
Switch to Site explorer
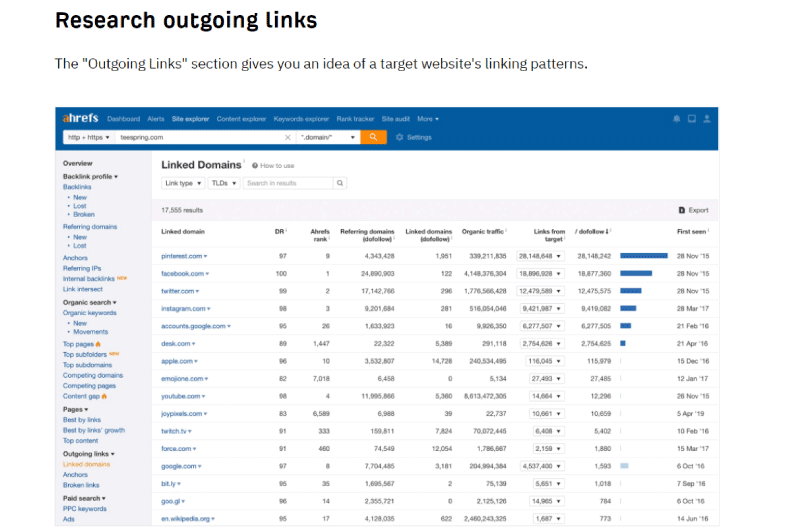pyautogui.click(x=190, y=119)
